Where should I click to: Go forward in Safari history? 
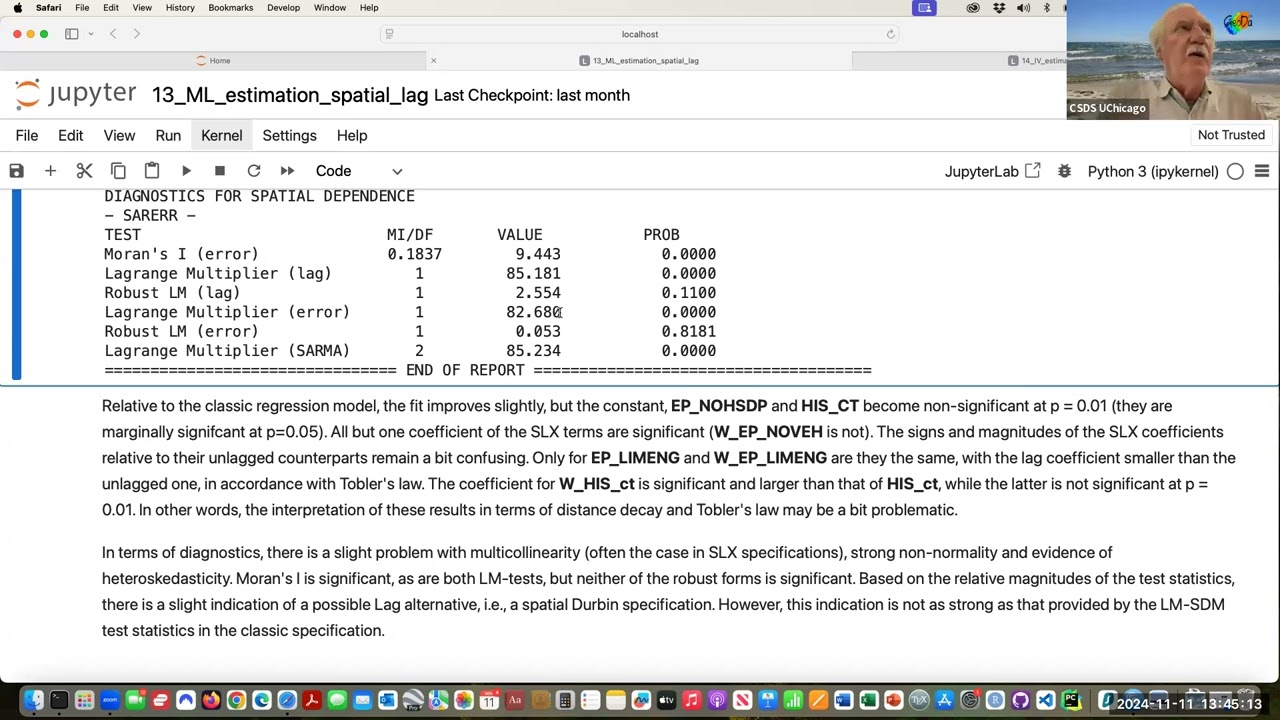(x=137, y=34)
